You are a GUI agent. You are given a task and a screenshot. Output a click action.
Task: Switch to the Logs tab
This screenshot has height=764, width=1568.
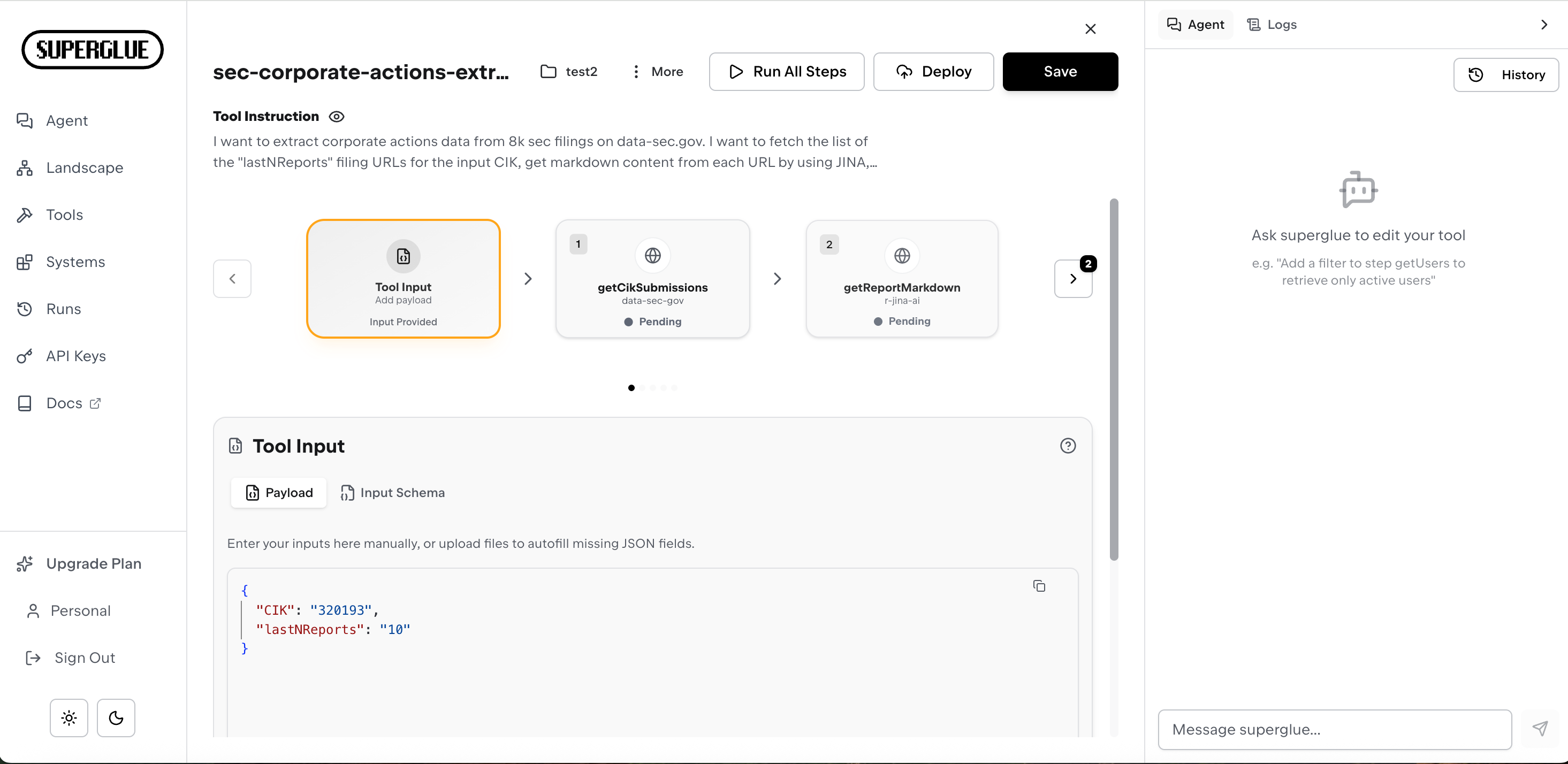pos(1272,25)
